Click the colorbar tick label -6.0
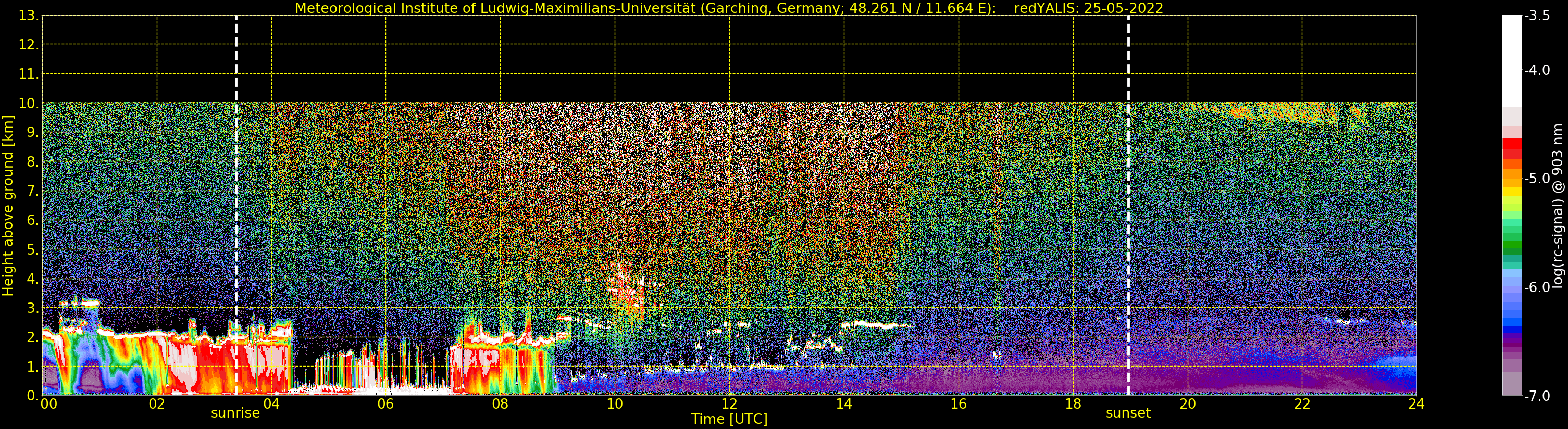Screen dimensions: 1568x429 pyautogui.click(x=1537, y=287)
